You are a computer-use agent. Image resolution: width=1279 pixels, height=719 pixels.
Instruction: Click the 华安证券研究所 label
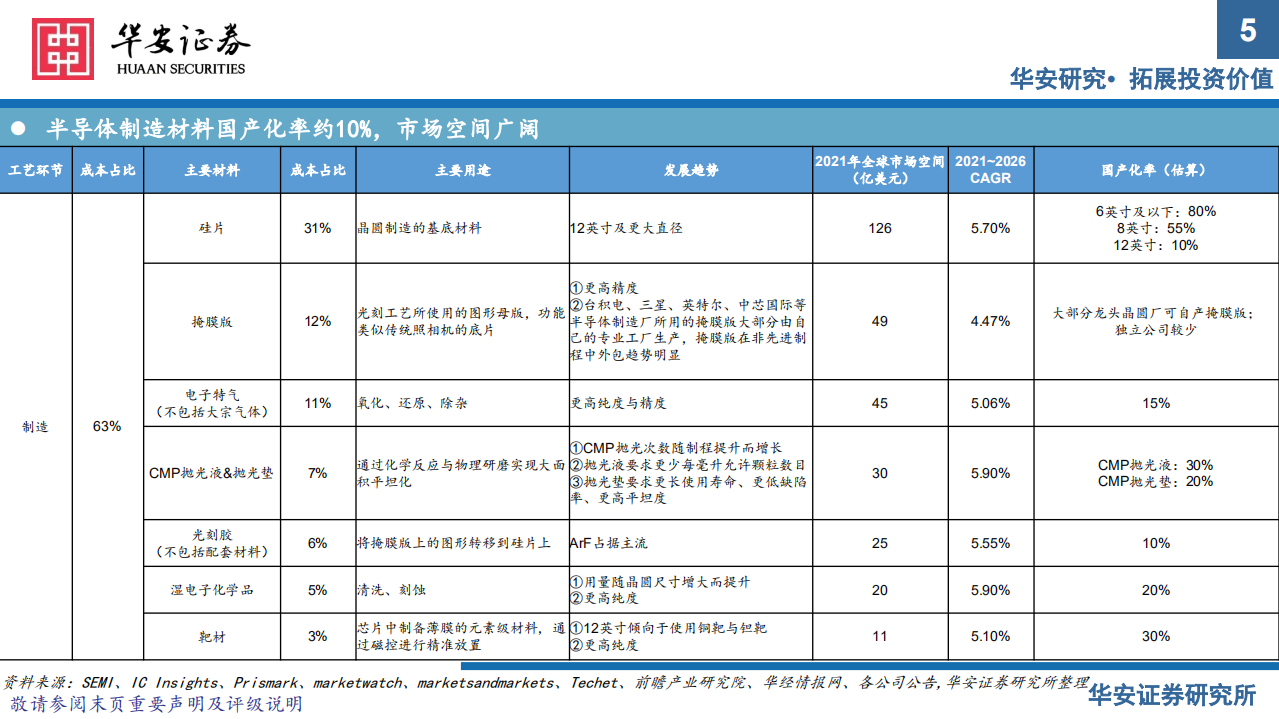1173,695
